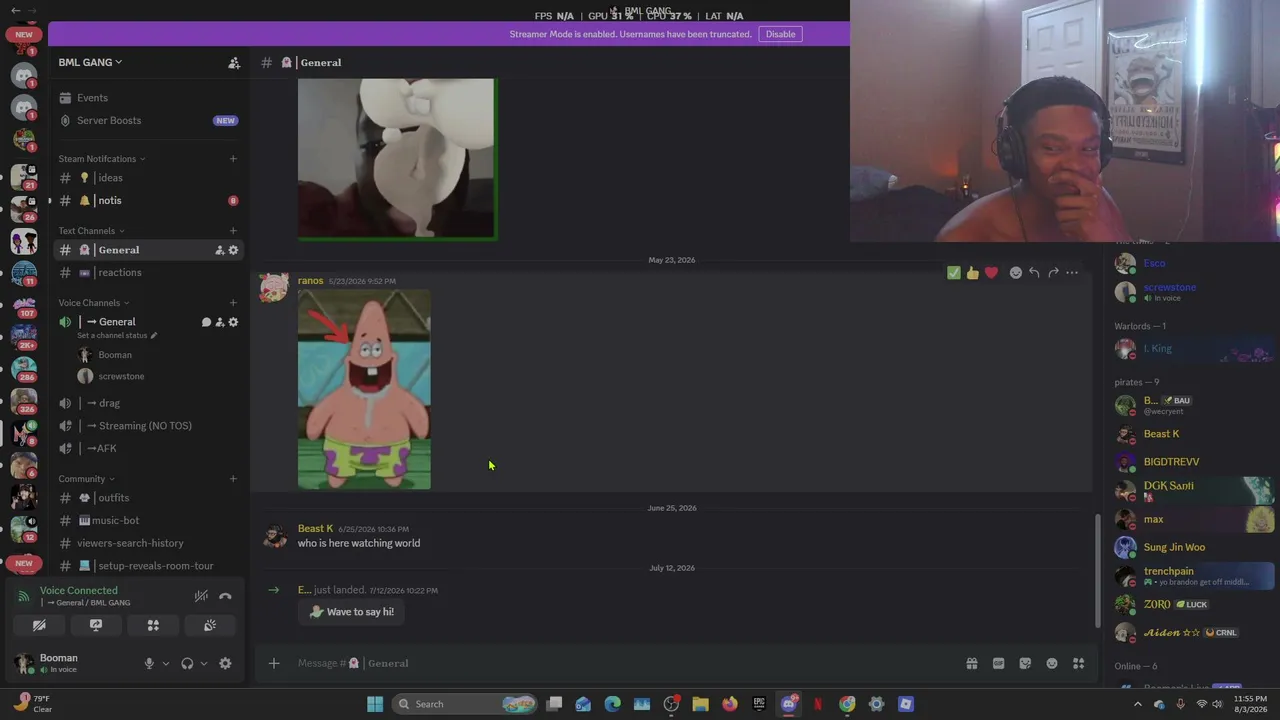This screenshot has height=720, width=1280.
Task: Switch to the ideas channel
Action: pyautogui.click(x=148, y=178)
